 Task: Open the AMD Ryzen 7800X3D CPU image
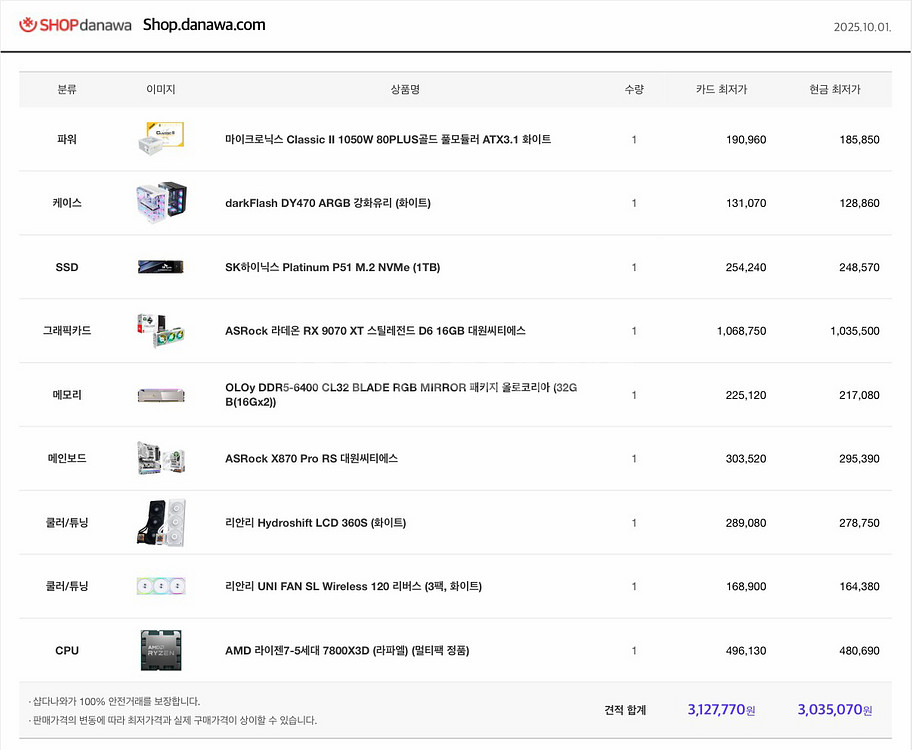(161, 650)
